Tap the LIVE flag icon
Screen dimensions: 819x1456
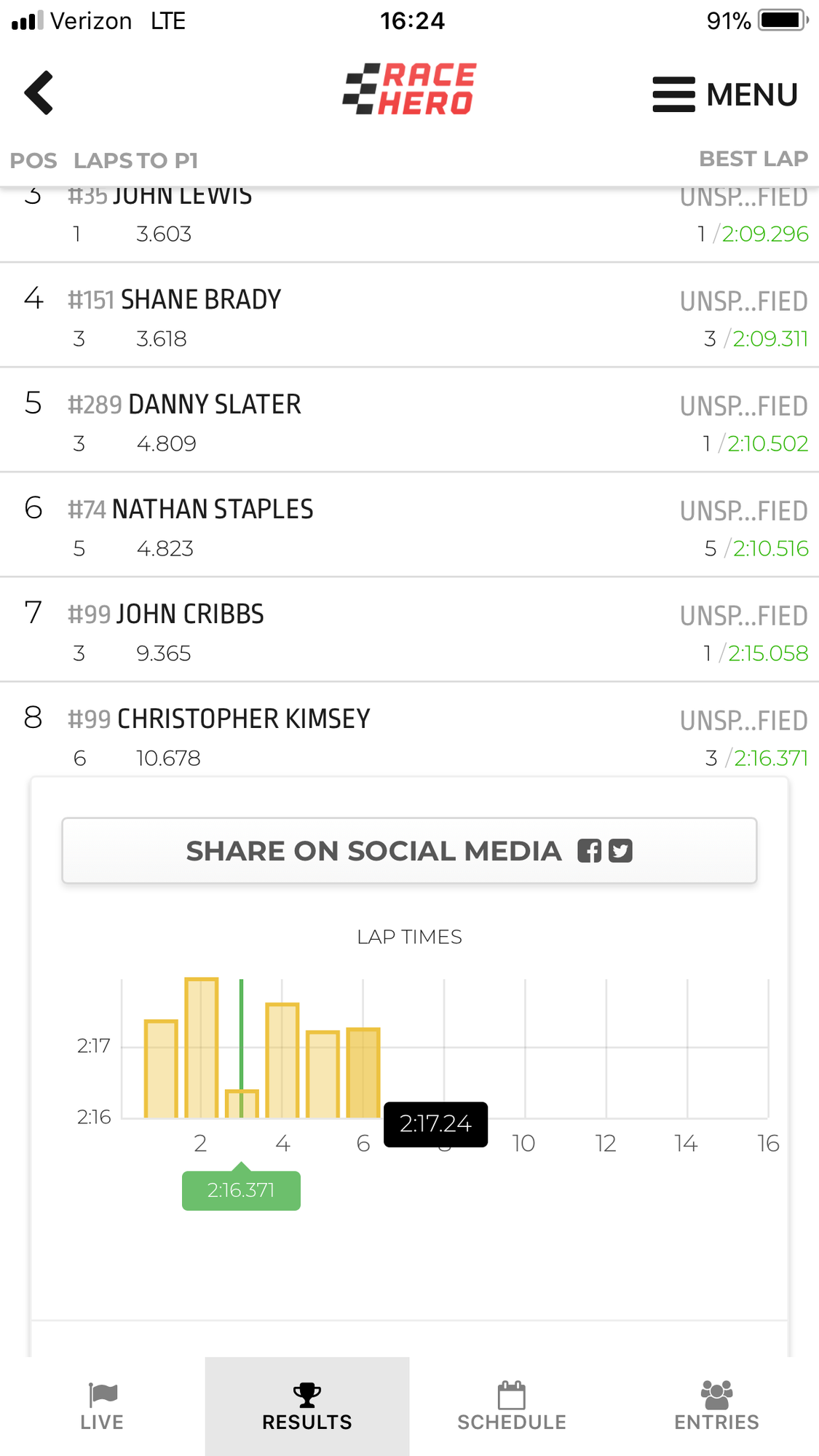(103, 1394)
